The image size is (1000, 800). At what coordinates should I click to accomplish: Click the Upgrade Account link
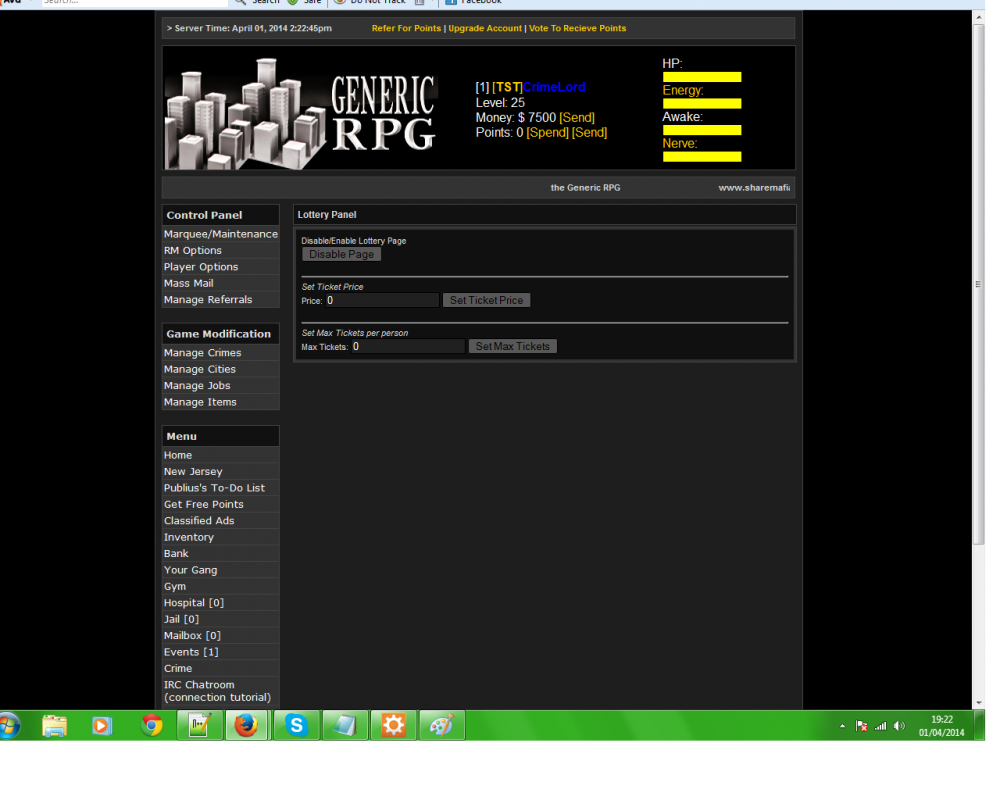pyautogui.click(x=485, y=28)
